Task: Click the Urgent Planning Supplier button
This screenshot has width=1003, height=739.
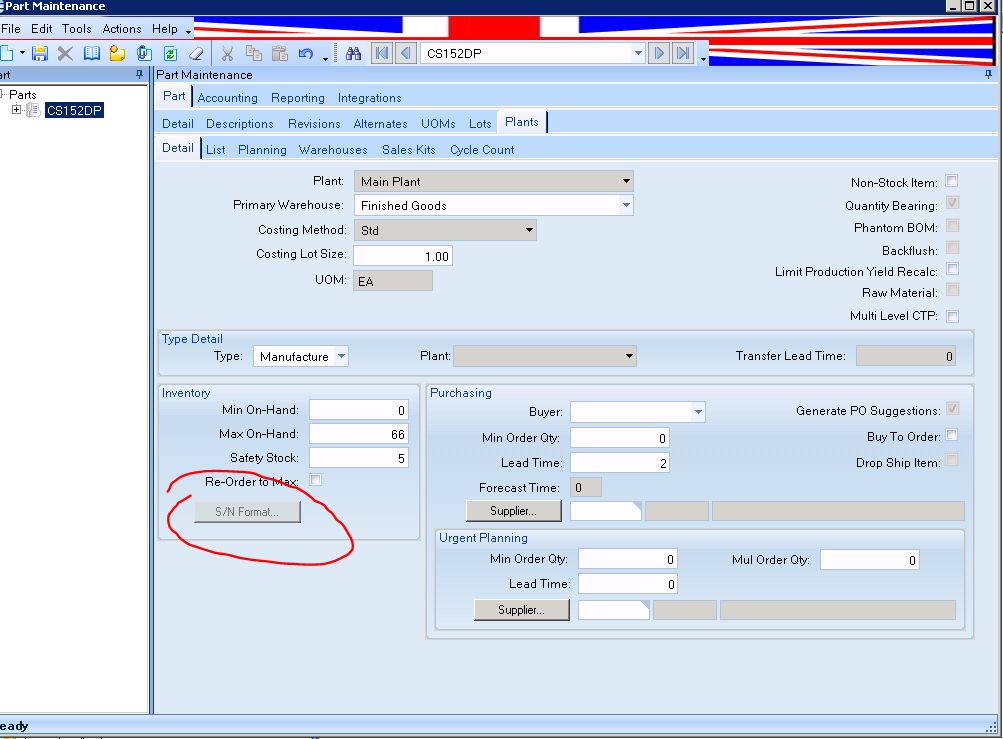Action: pos(521,609)
